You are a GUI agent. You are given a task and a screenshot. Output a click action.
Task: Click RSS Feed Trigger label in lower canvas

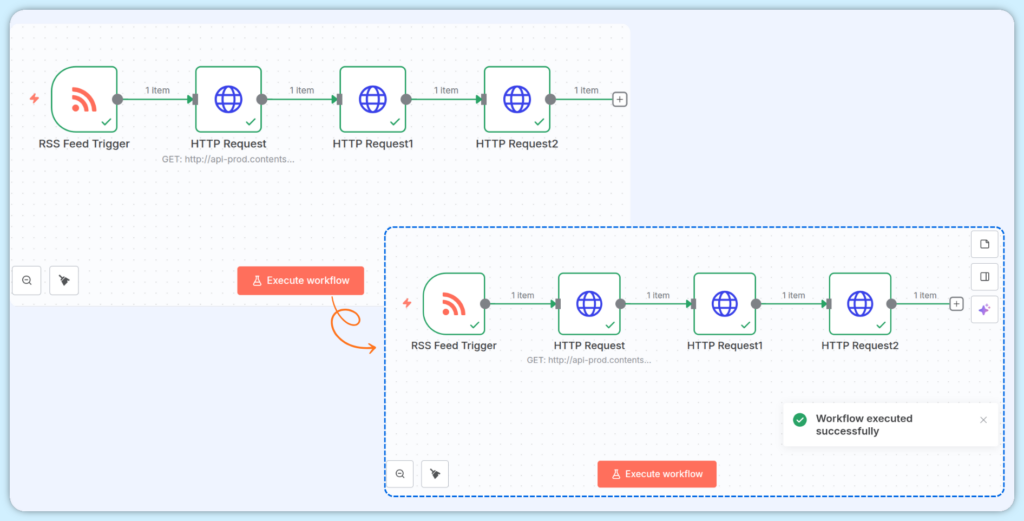[x=454, y=345]
